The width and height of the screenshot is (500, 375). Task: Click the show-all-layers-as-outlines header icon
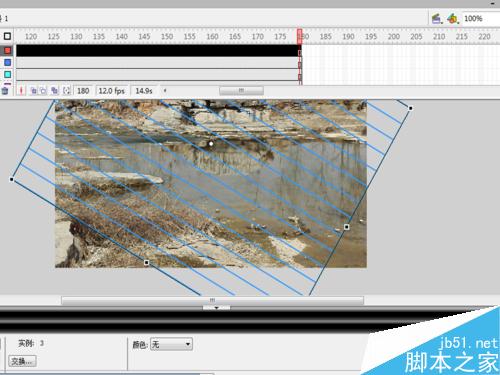click(7, 36)
